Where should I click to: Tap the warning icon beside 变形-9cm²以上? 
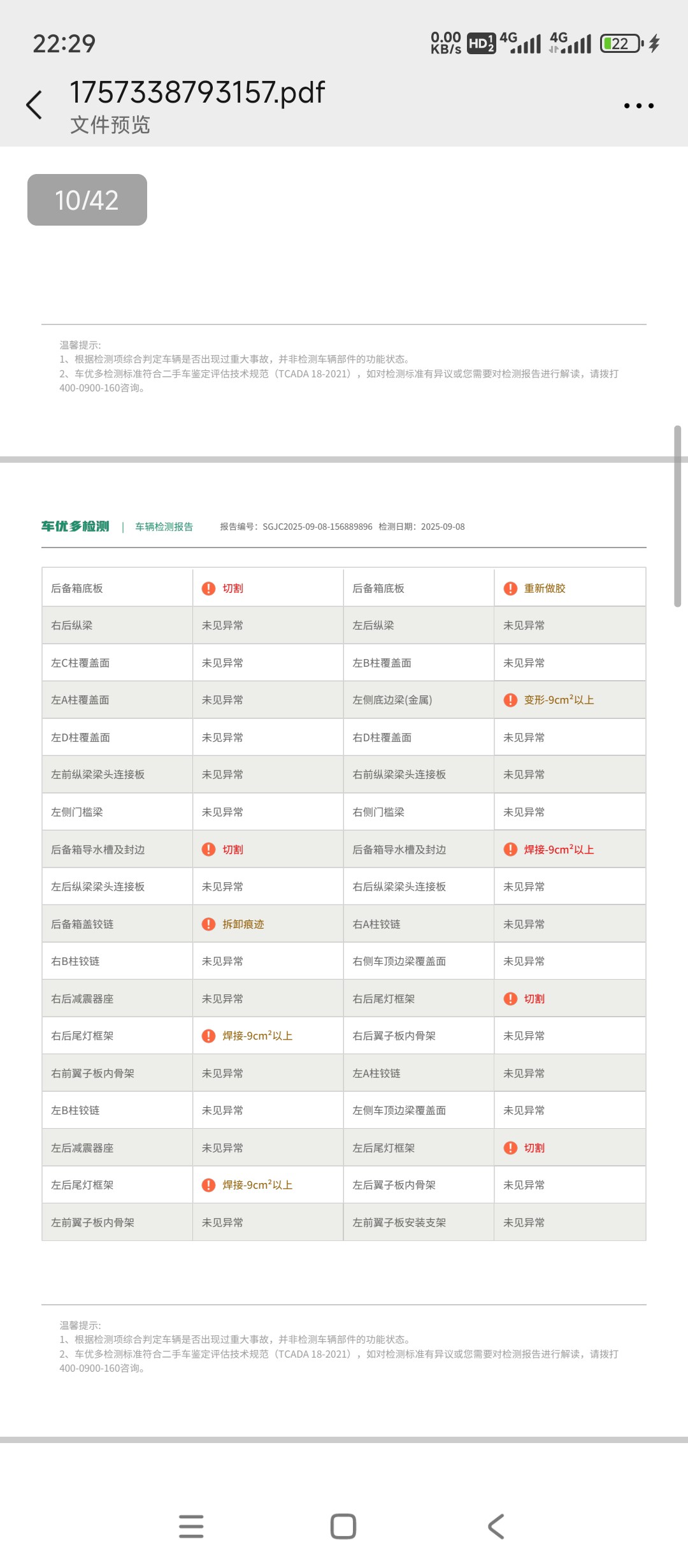coord(510,700)
